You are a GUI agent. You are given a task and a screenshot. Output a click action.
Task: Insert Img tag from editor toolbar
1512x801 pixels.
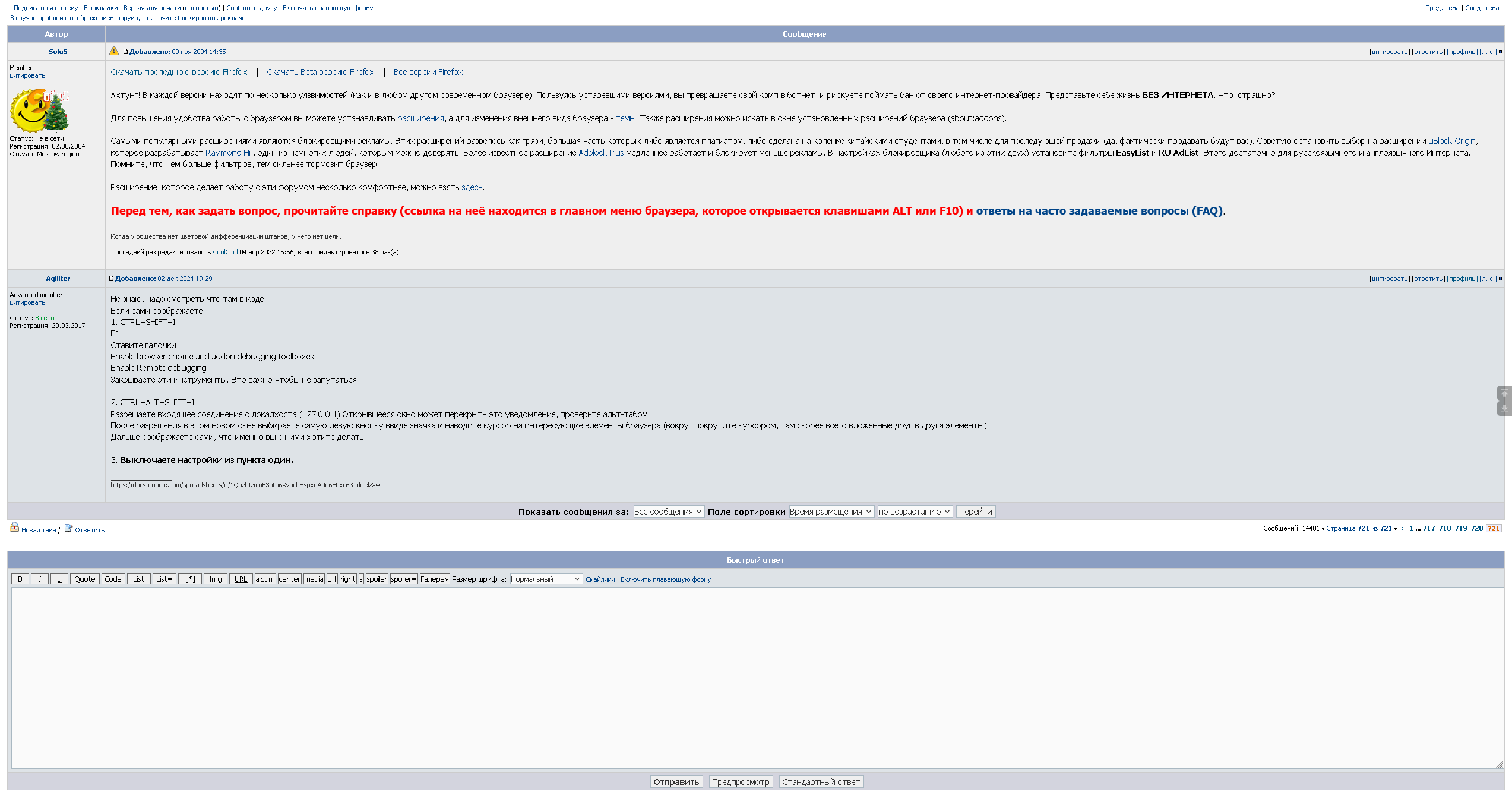215,579
